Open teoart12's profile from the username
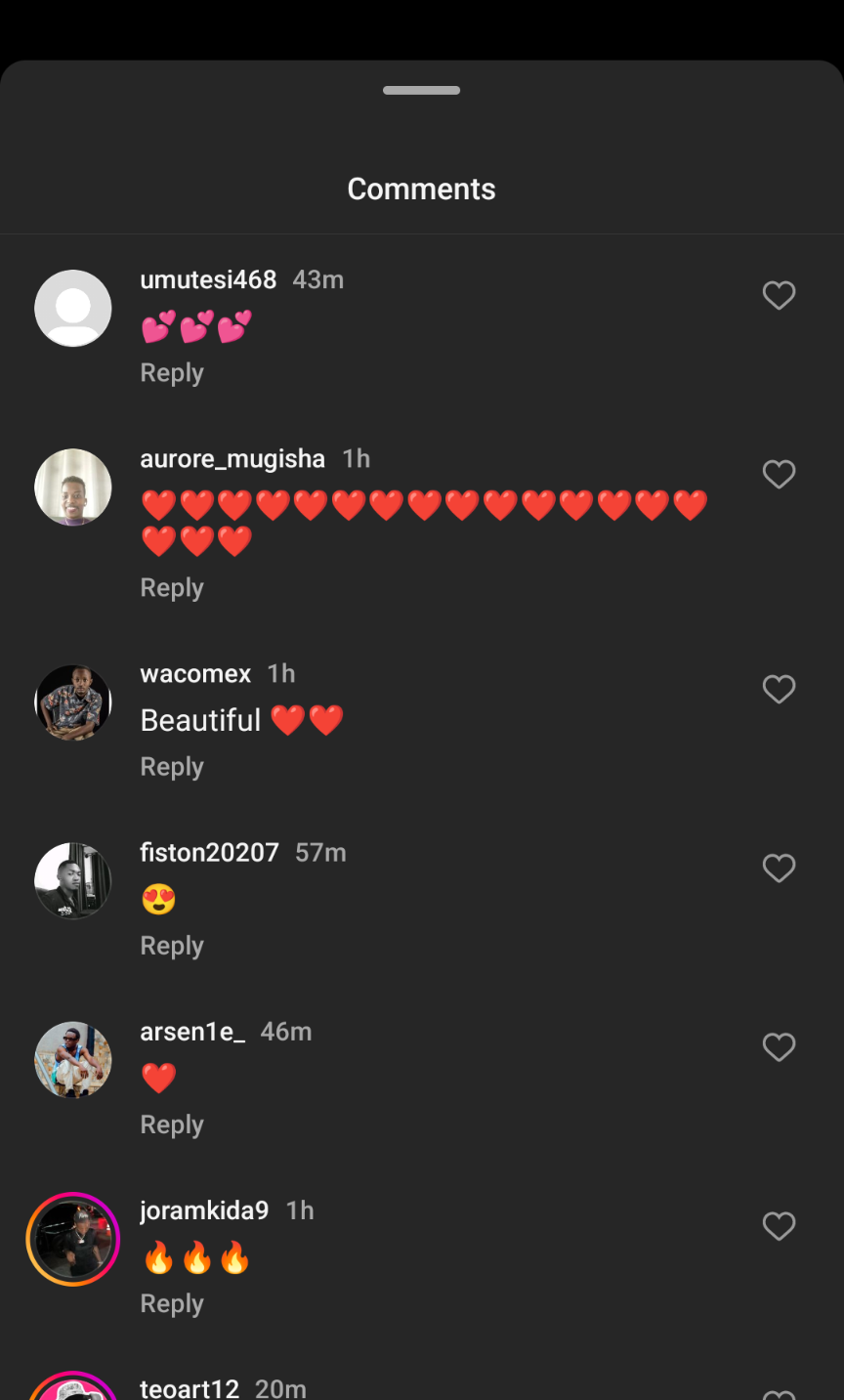 click(x=190, y=1388)
